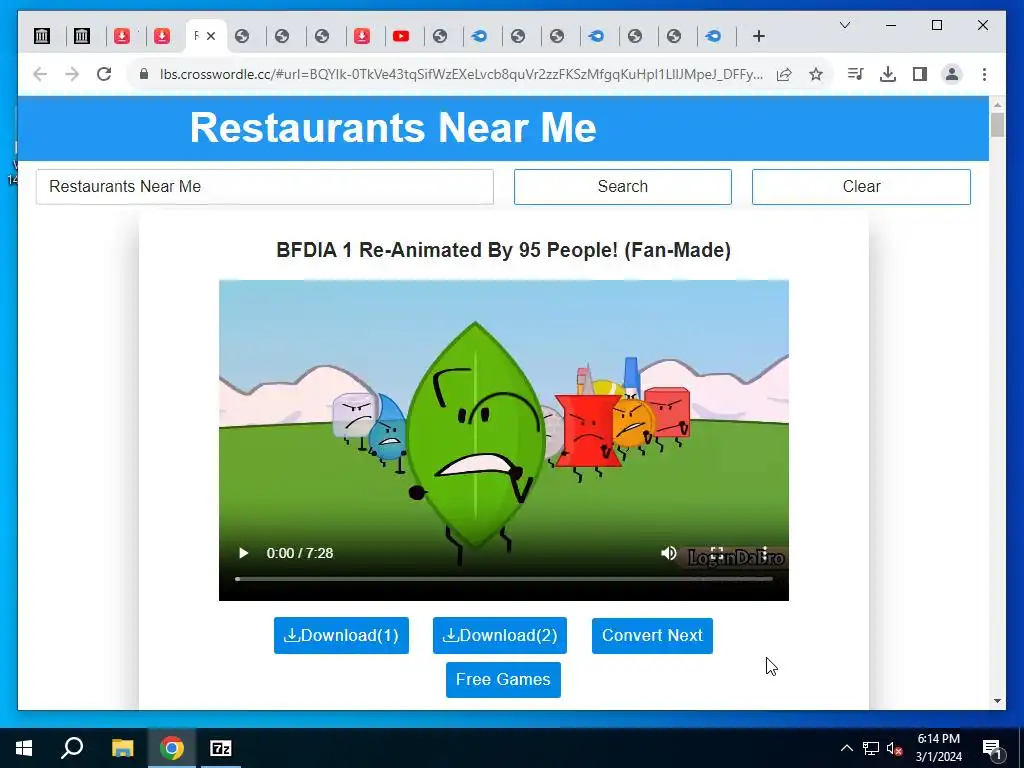Viewport: 1024px width, 768px height.
Task: Click the video preview frame
Action: pyautogui.click(x=504, y=440)
